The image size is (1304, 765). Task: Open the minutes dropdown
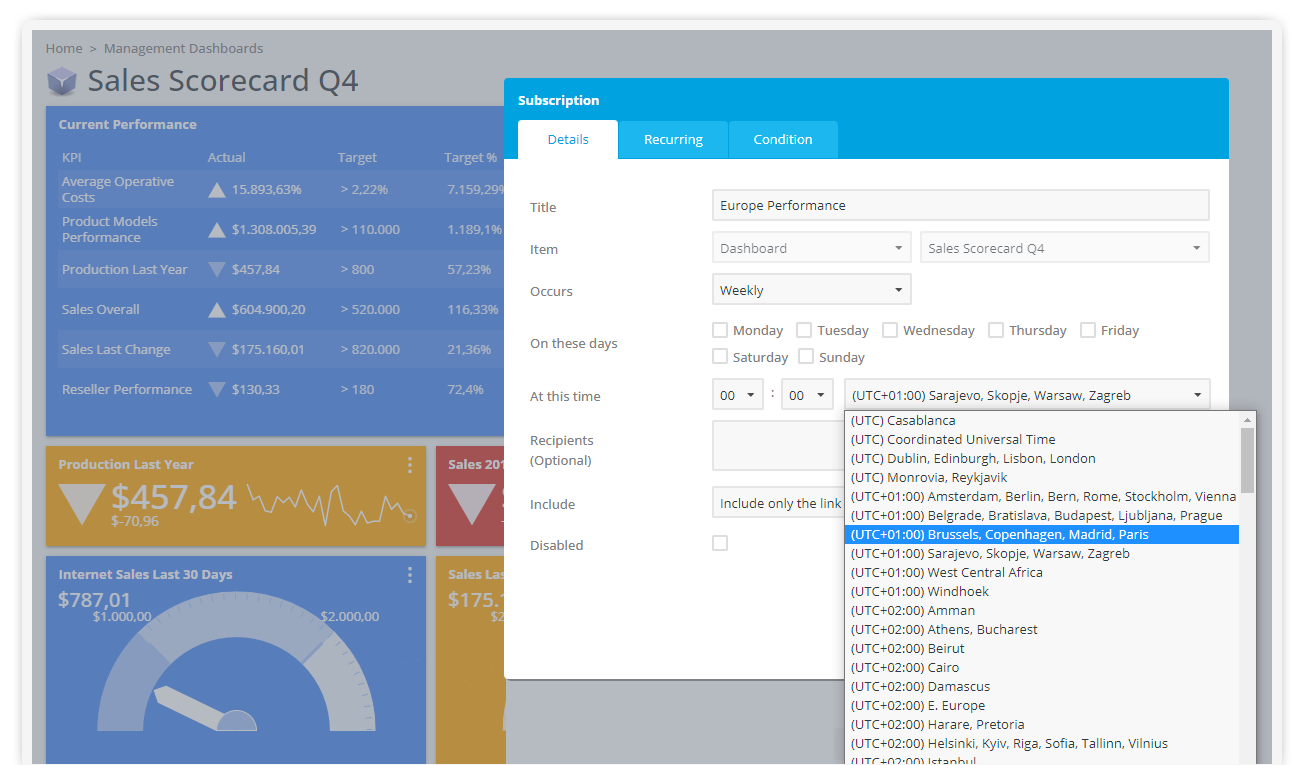tap(807, 395)
